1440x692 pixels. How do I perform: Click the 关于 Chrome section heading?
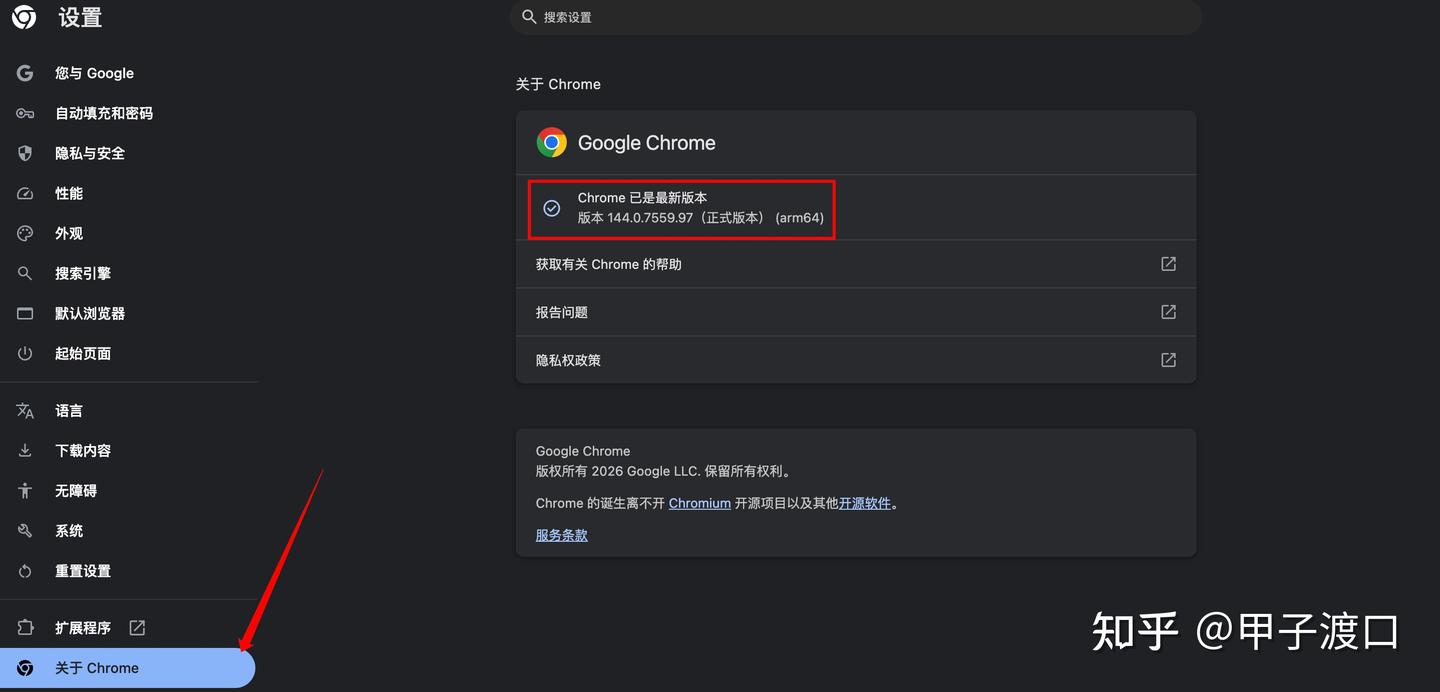click(558, 84)
